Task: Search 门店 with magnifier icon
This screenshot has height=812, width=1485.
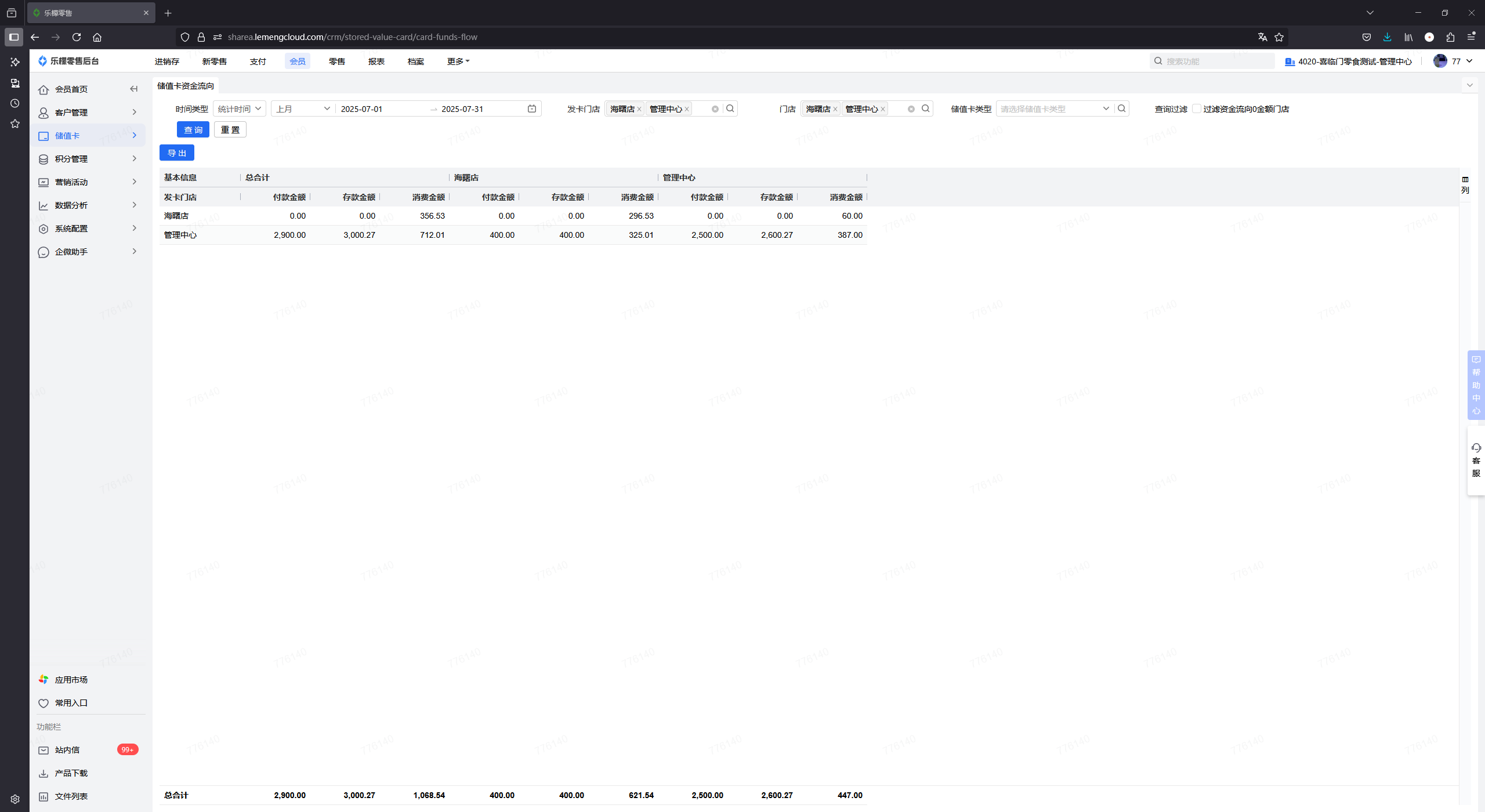Action: tap(926, 108)
